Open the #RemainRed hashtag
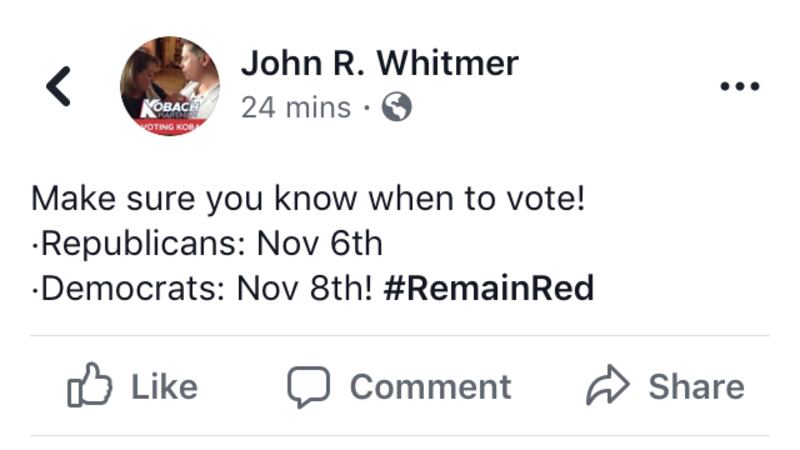Viewport: 800px width, 450px height. click(488, 288)
